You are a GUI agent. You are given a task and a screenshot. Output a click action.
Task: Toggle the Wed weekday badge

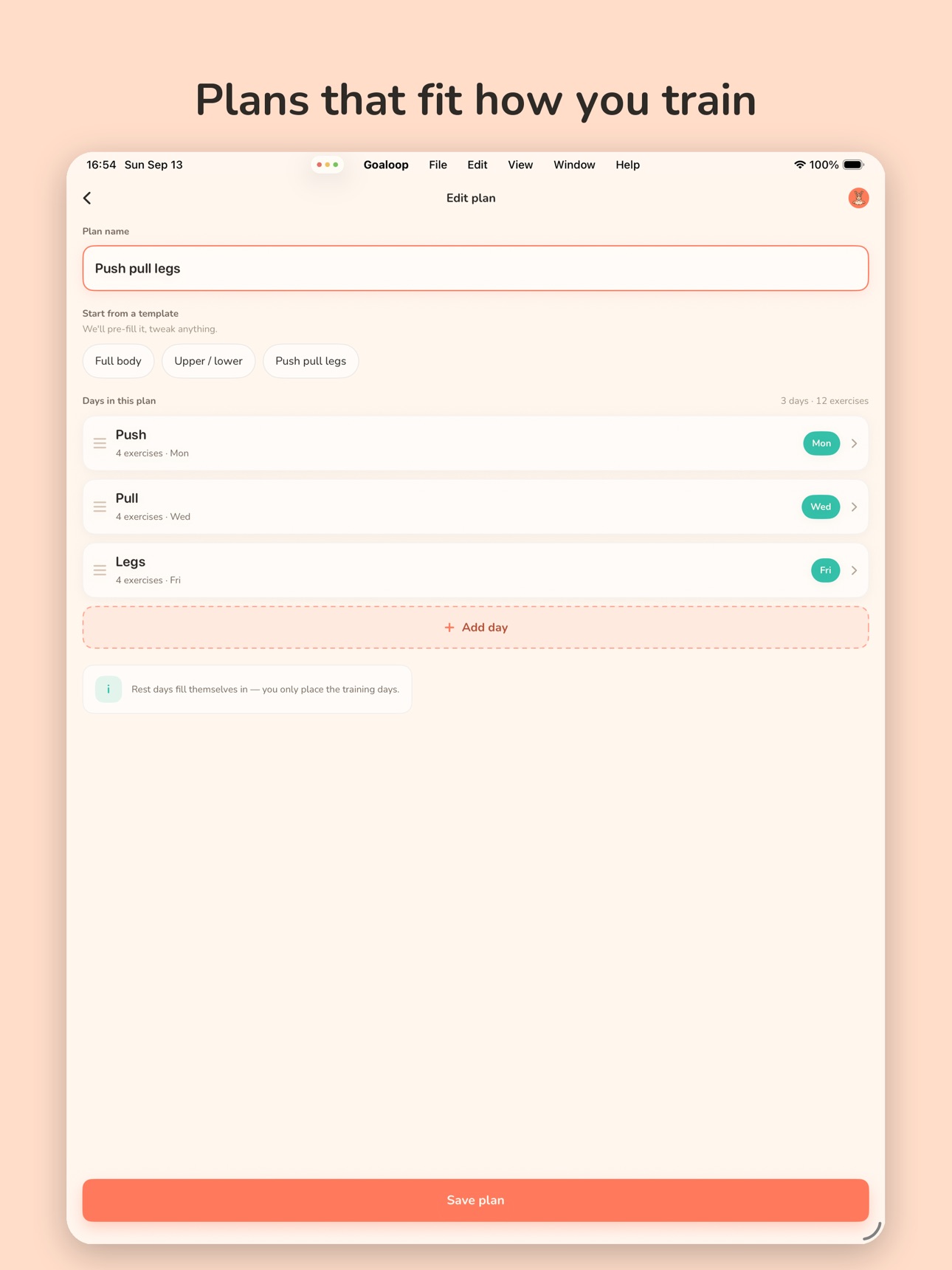[821, 507]
